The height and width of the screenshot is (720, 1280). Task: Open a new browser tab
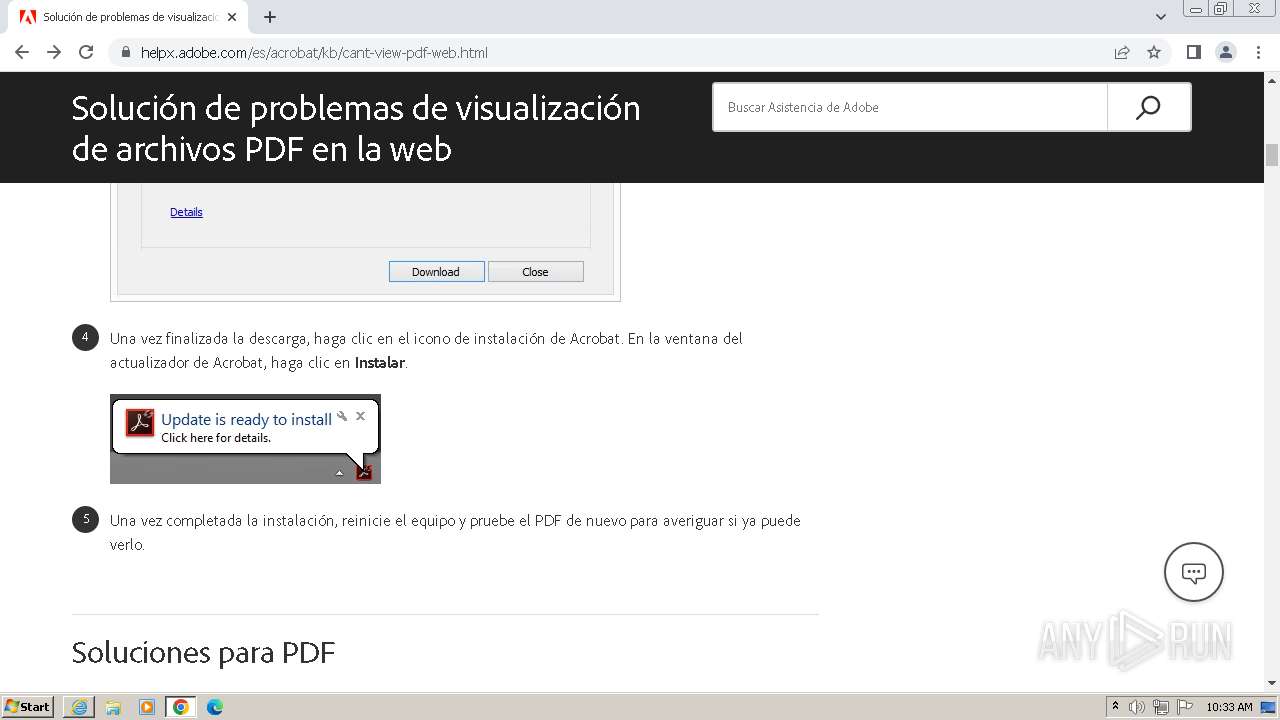point(270,17)
